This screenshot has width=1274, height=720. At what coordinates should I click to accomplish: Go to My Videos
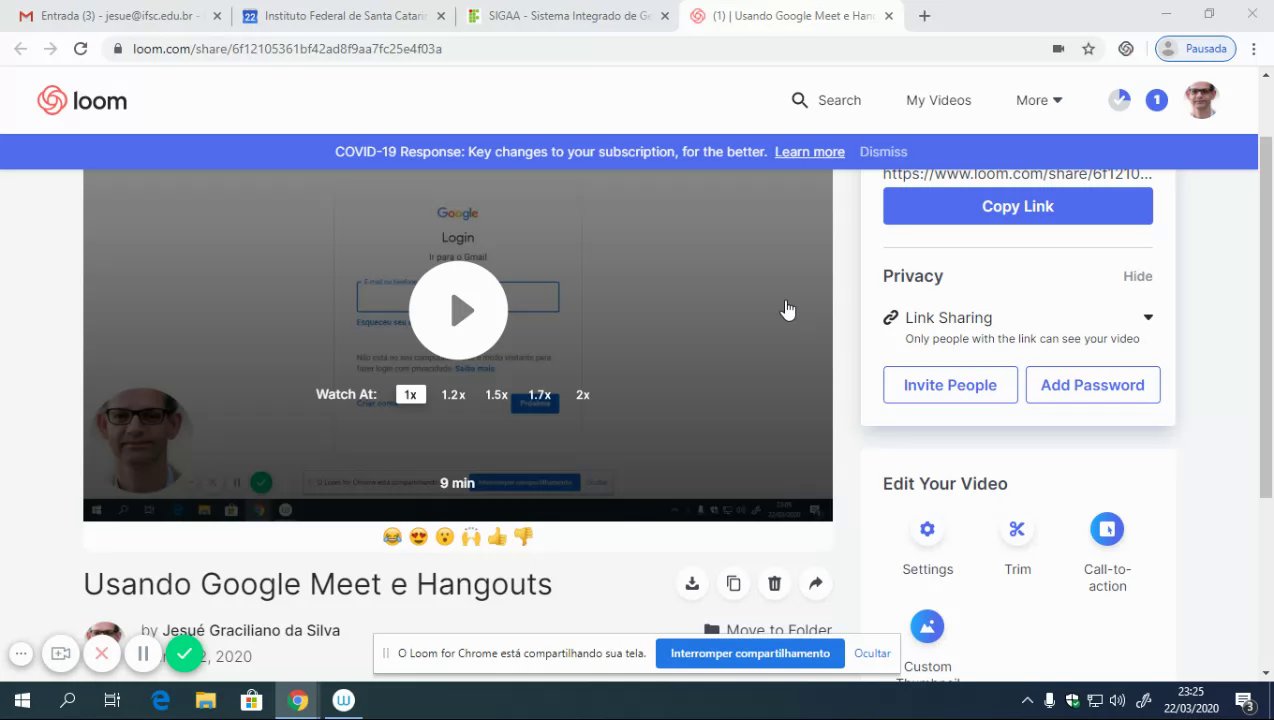938,100
